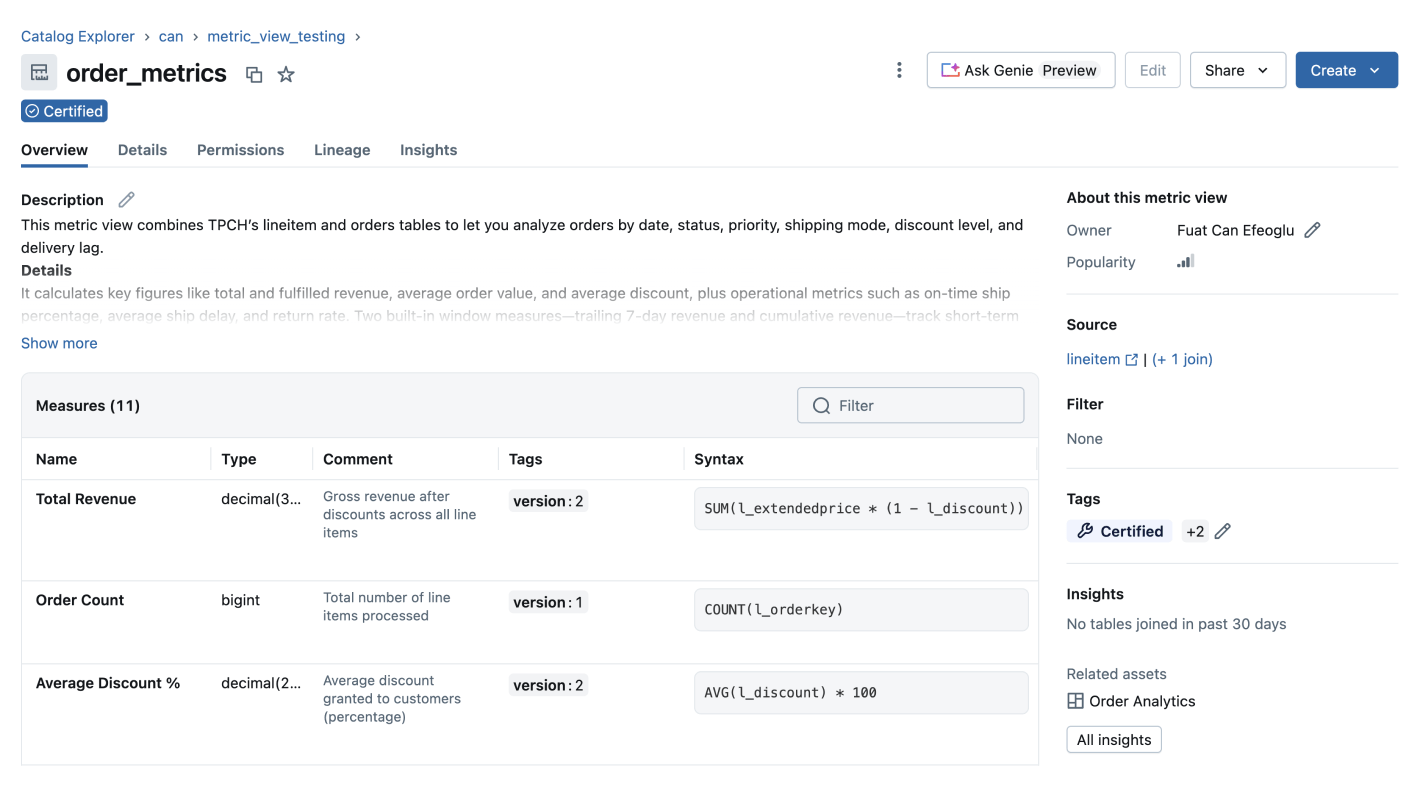Open Order Analytics related asset
Screen dimensions: 1424x788
click(x=1141, y=701)
